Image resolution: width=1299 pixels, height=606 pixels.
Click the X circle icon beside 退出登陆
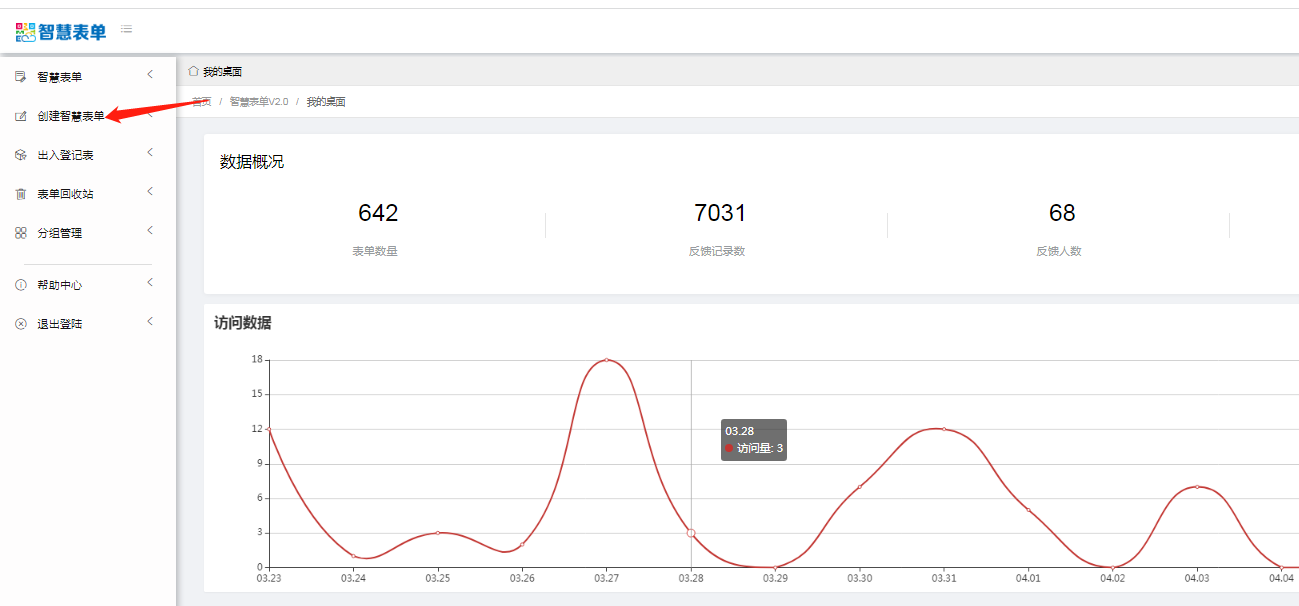21,324
